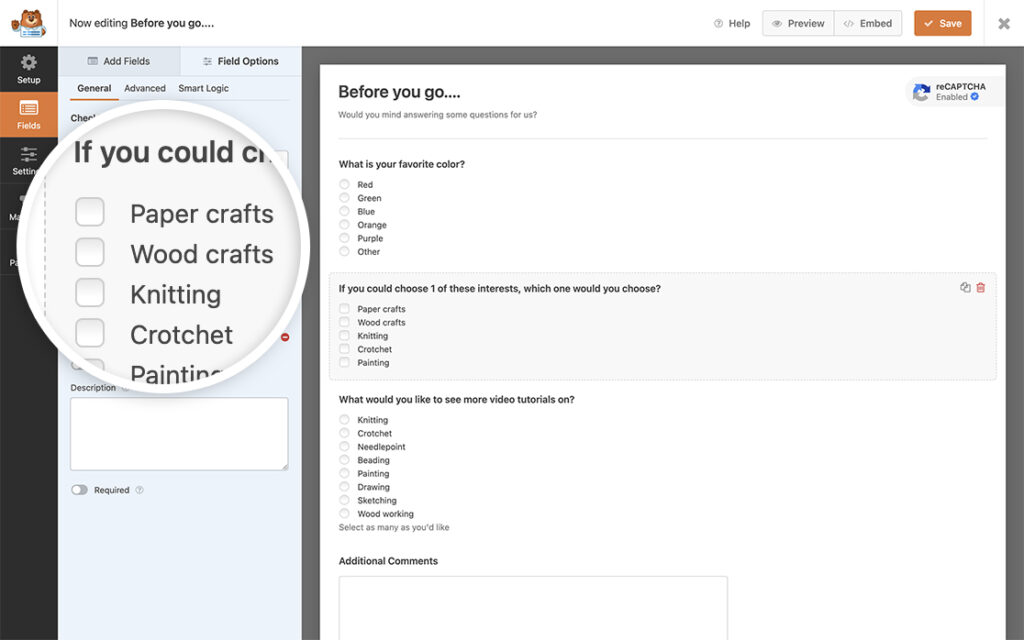This screenshot has height=640, width=1024.
Task: Duplicate the interests checkbox field
Action: (964, 287)
